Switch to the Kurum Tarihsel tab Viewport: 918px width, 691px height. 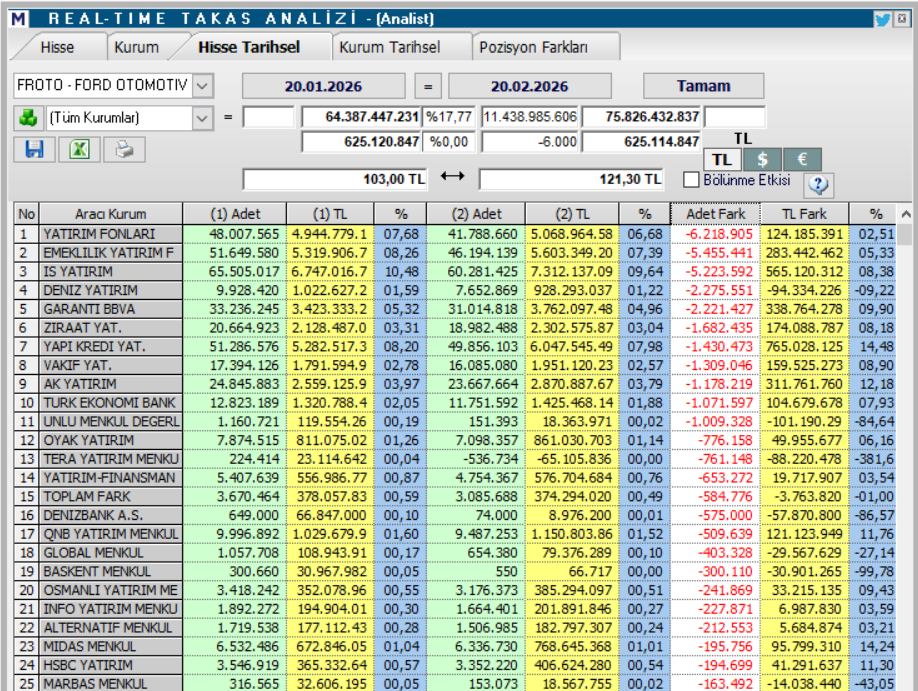389,47
